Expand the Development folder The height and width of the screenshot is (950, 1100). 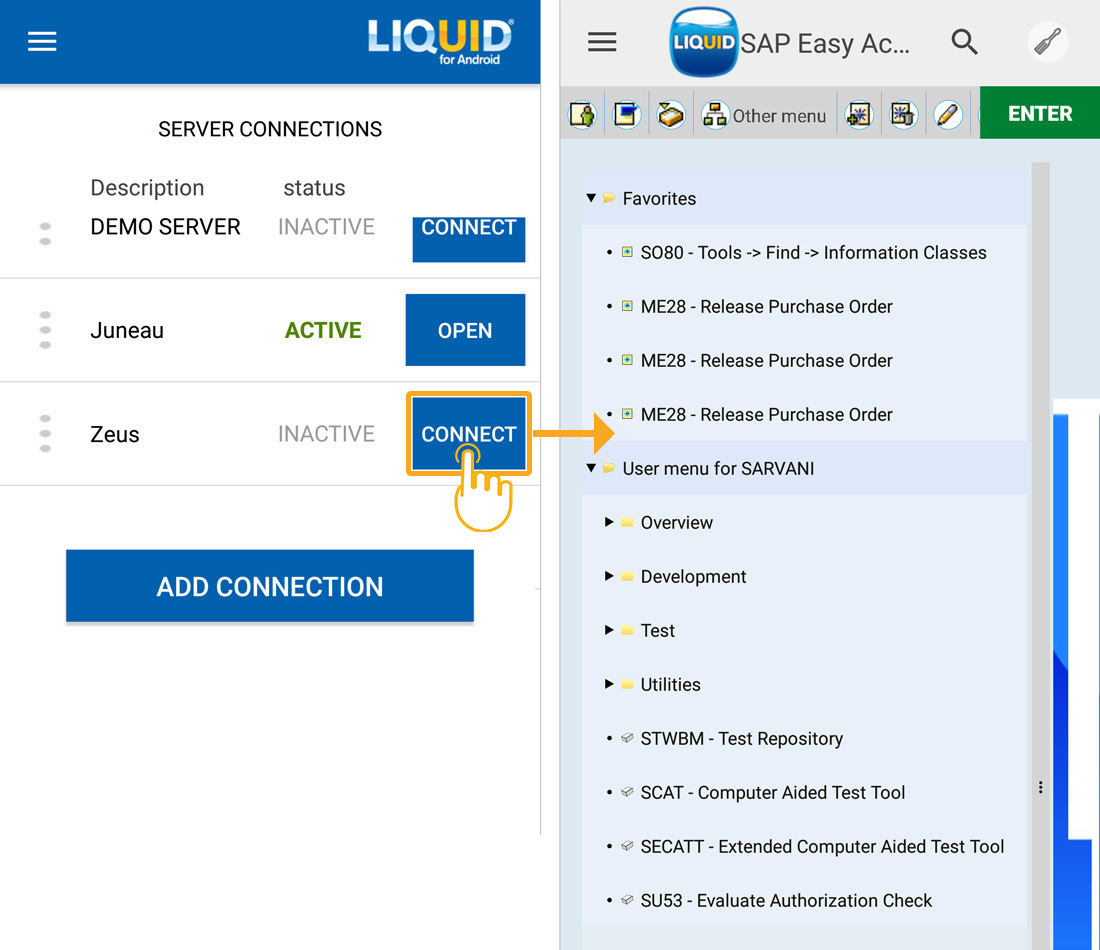pos(609,576)
